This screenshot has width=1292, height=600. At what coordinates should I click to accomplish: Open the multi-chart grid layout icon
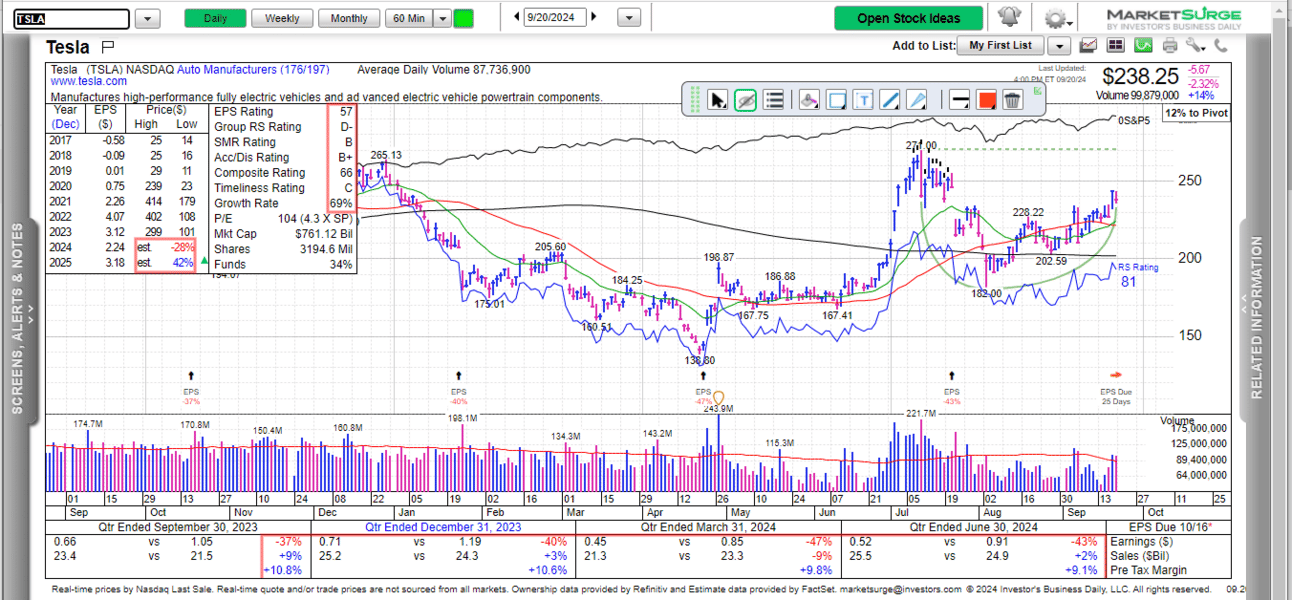[1116, 45]
